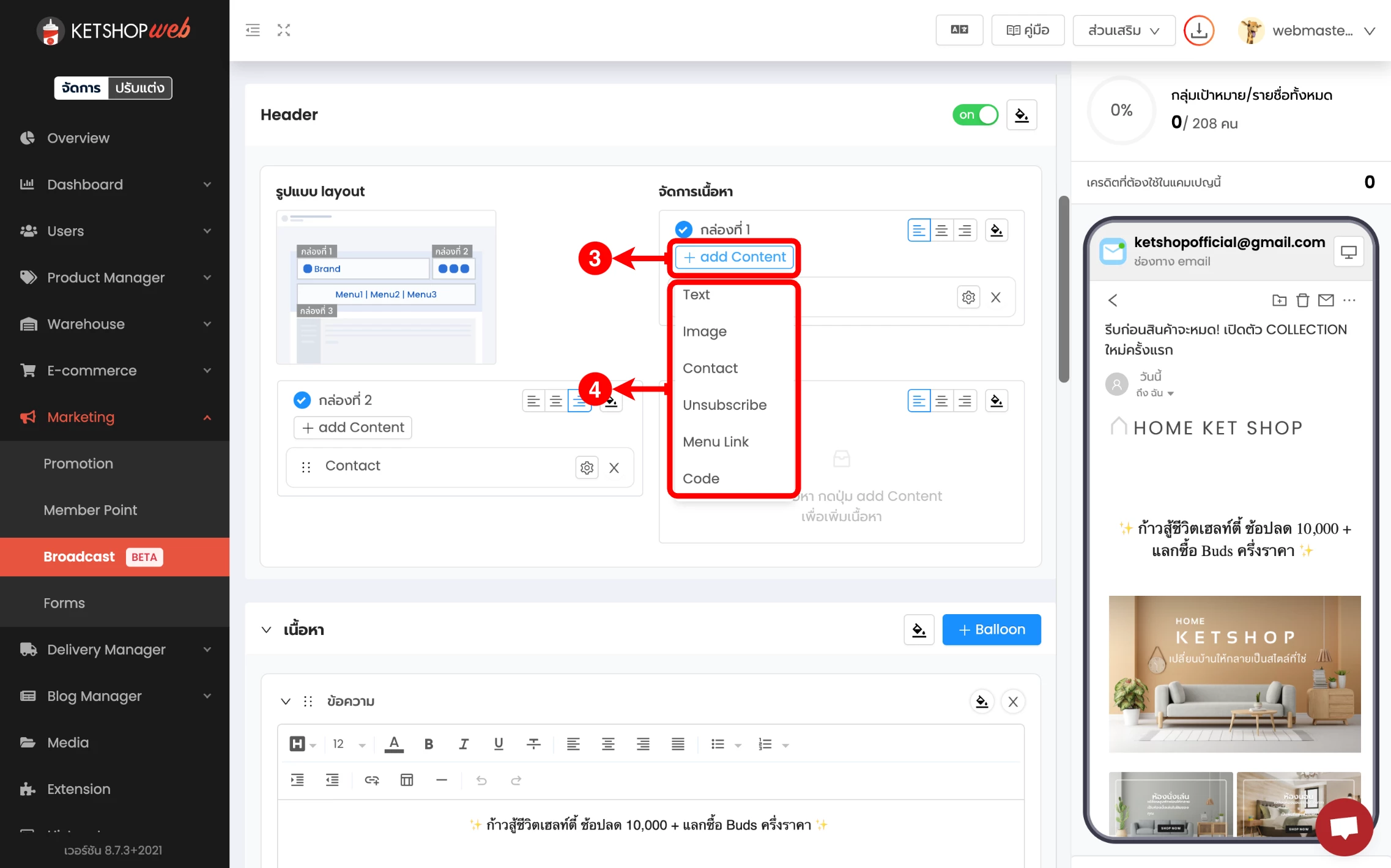Uncheck the กล่องที่ 2 checkbox
Viewport: 1391px width, 868px height.
click(302, 400)
